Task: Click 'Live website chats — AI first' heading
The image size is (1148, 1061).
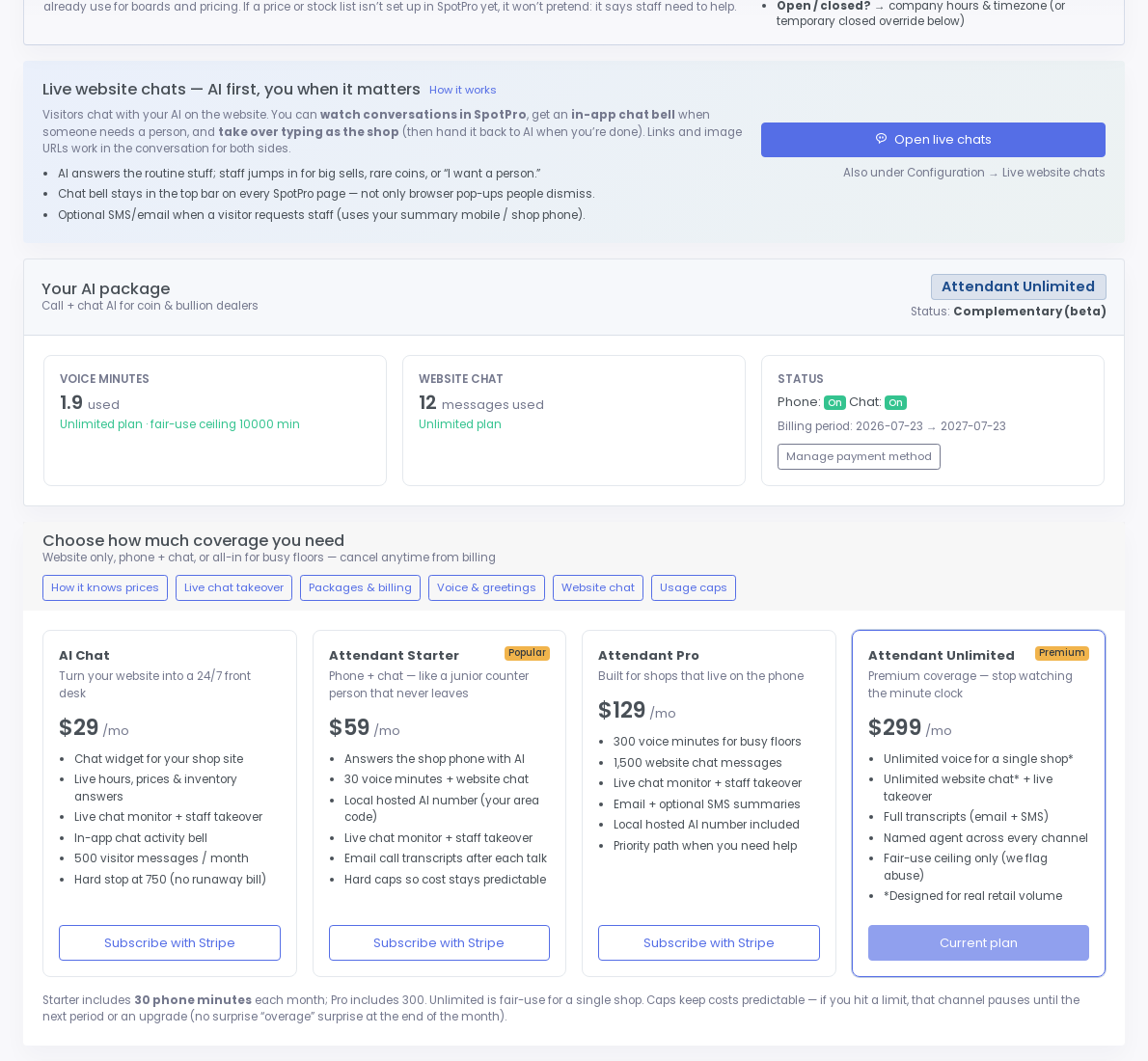Action: point(232,90)
